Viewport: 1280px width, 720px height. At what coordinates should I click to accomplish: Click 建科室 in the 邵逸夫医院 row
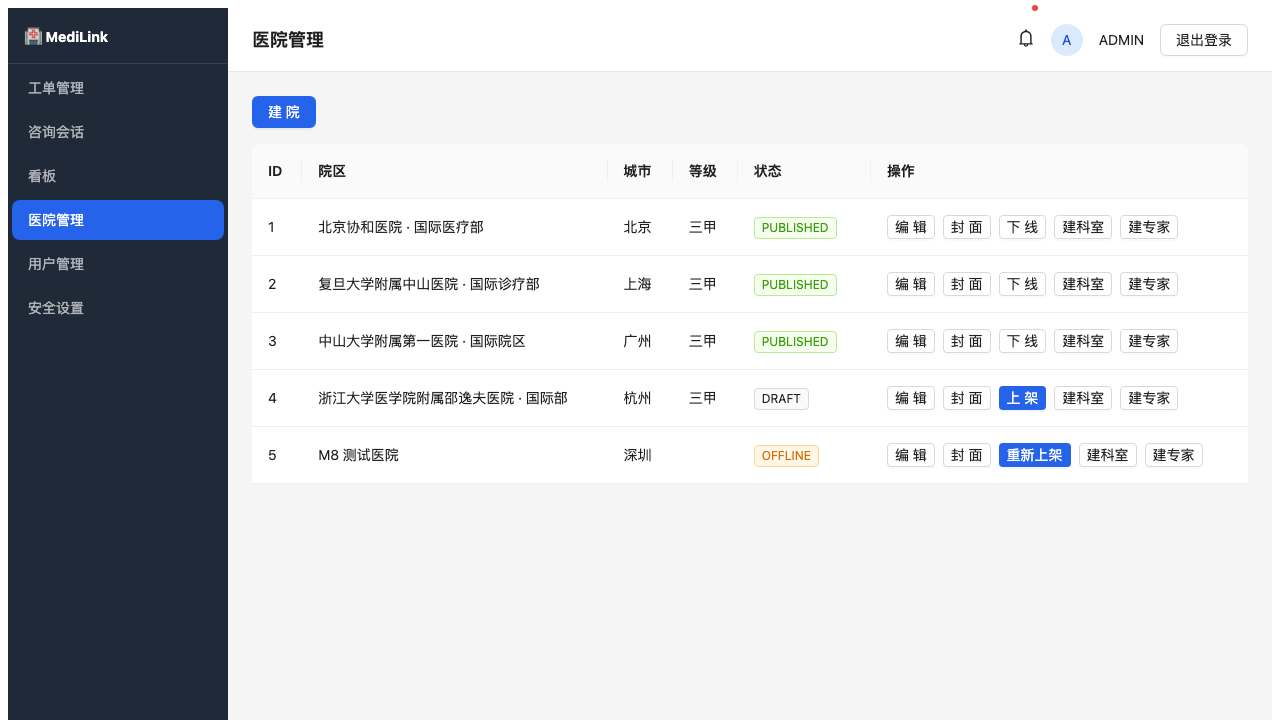pyautogui.click(x=1083, y=398)
